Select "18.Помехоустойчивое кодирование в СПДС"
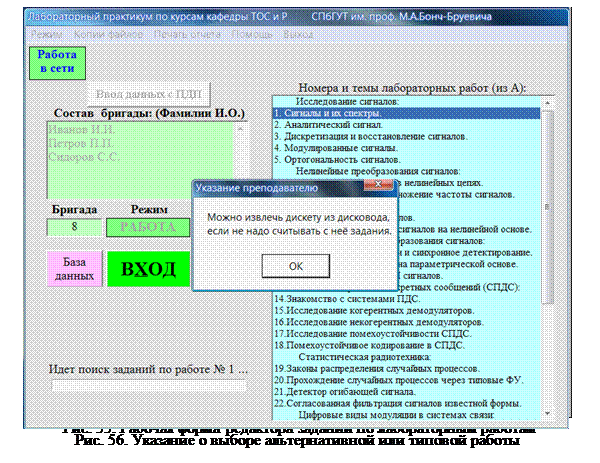The image size is (600, 463). [406, 345]
